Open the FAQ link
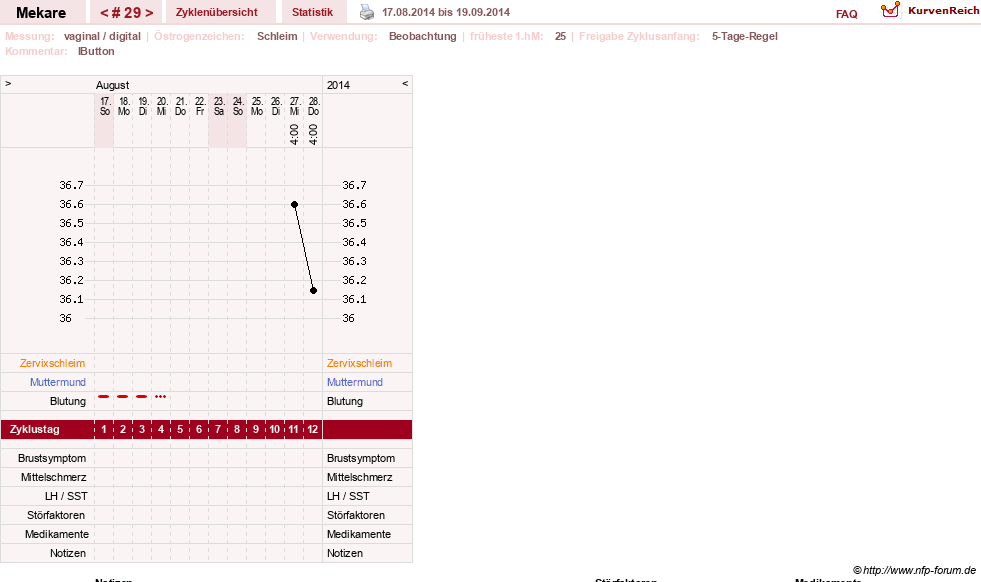This screenshot has width=981, height=582. [846, 14]
